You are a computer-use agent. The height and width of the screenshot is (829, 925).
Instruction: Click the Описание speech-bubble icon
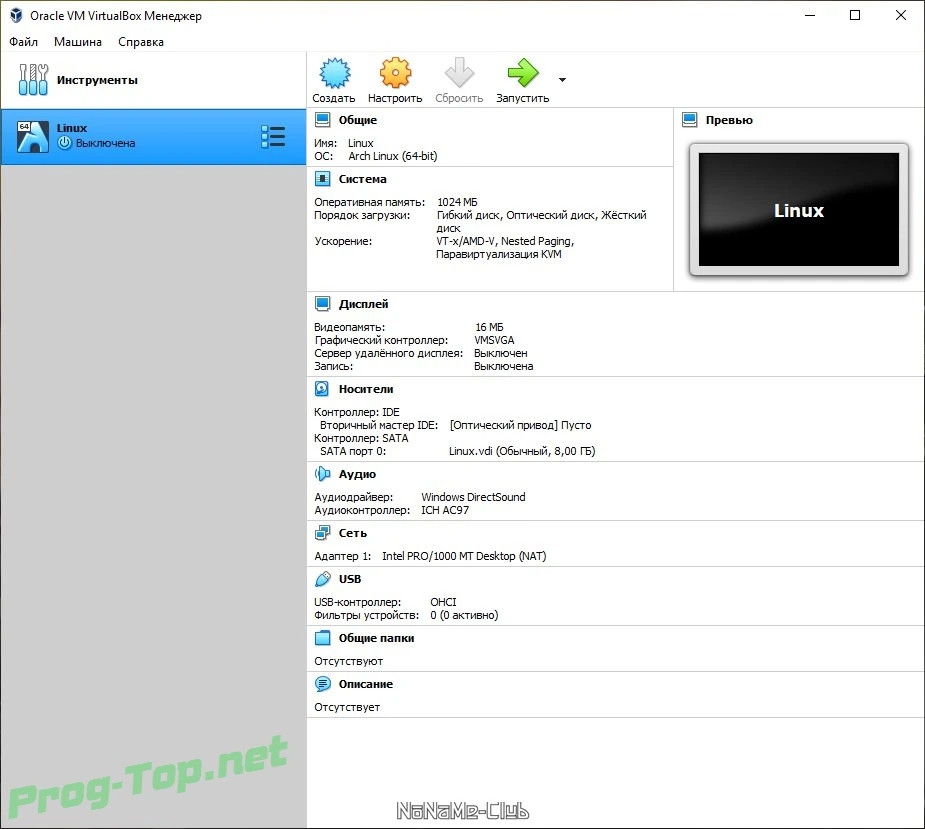pos(322,684)
